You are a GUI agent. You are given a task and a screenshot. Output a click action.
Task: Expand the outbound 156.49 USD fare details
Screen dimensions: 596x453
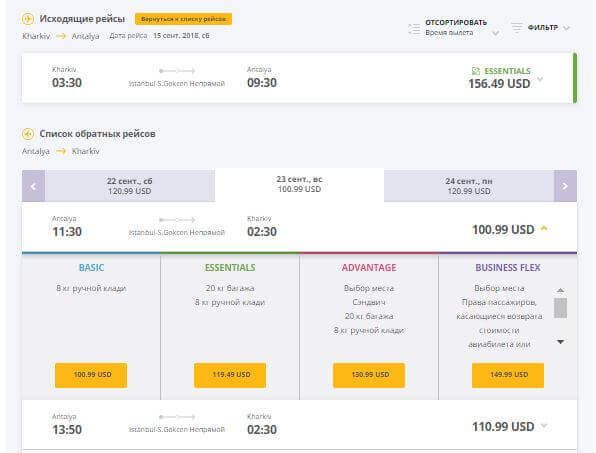click(540, 80)
